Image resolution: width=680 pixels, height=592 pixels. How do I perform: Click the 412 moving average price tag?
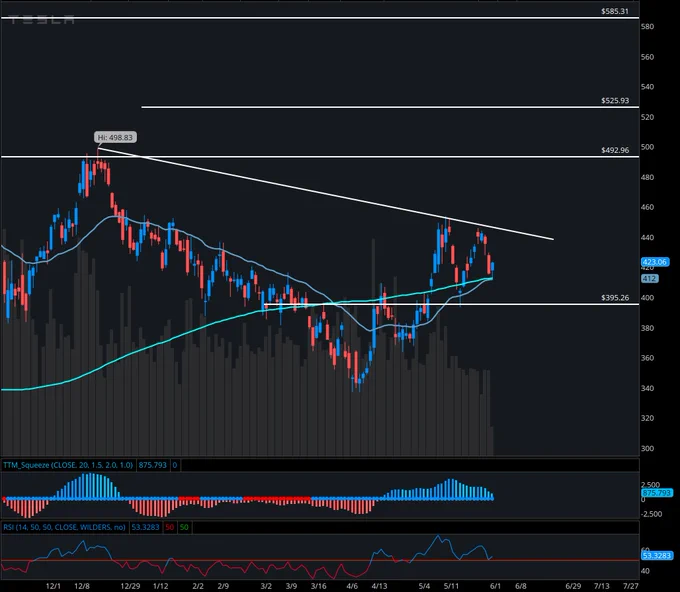649,278
